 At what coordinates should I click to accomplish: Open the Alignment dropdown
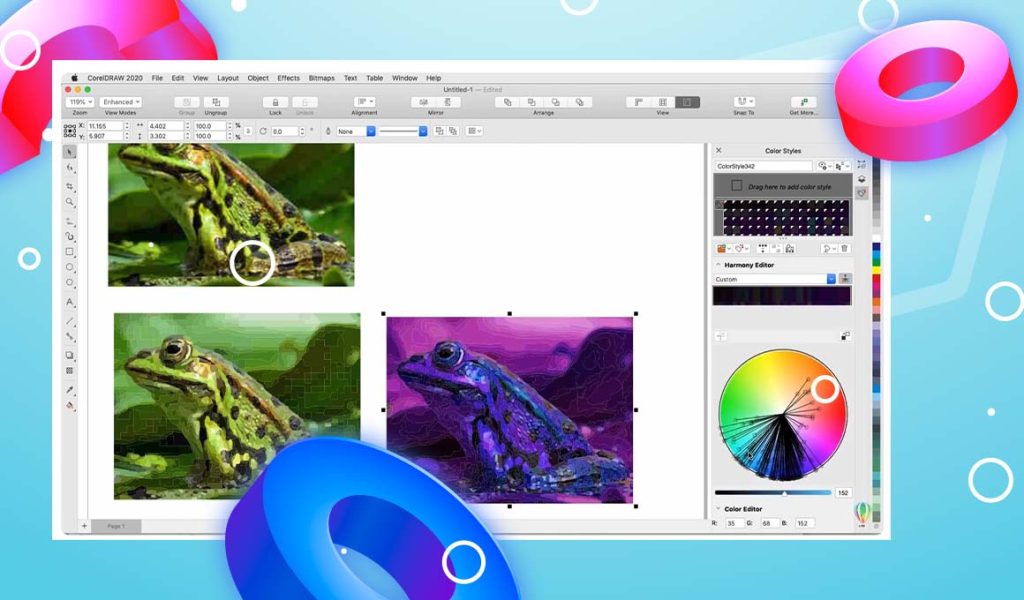364,103
